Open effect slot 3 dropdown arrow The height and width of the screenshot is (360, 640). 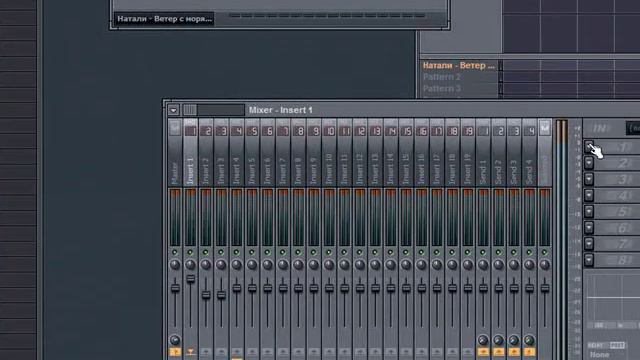tap(589, 179)
